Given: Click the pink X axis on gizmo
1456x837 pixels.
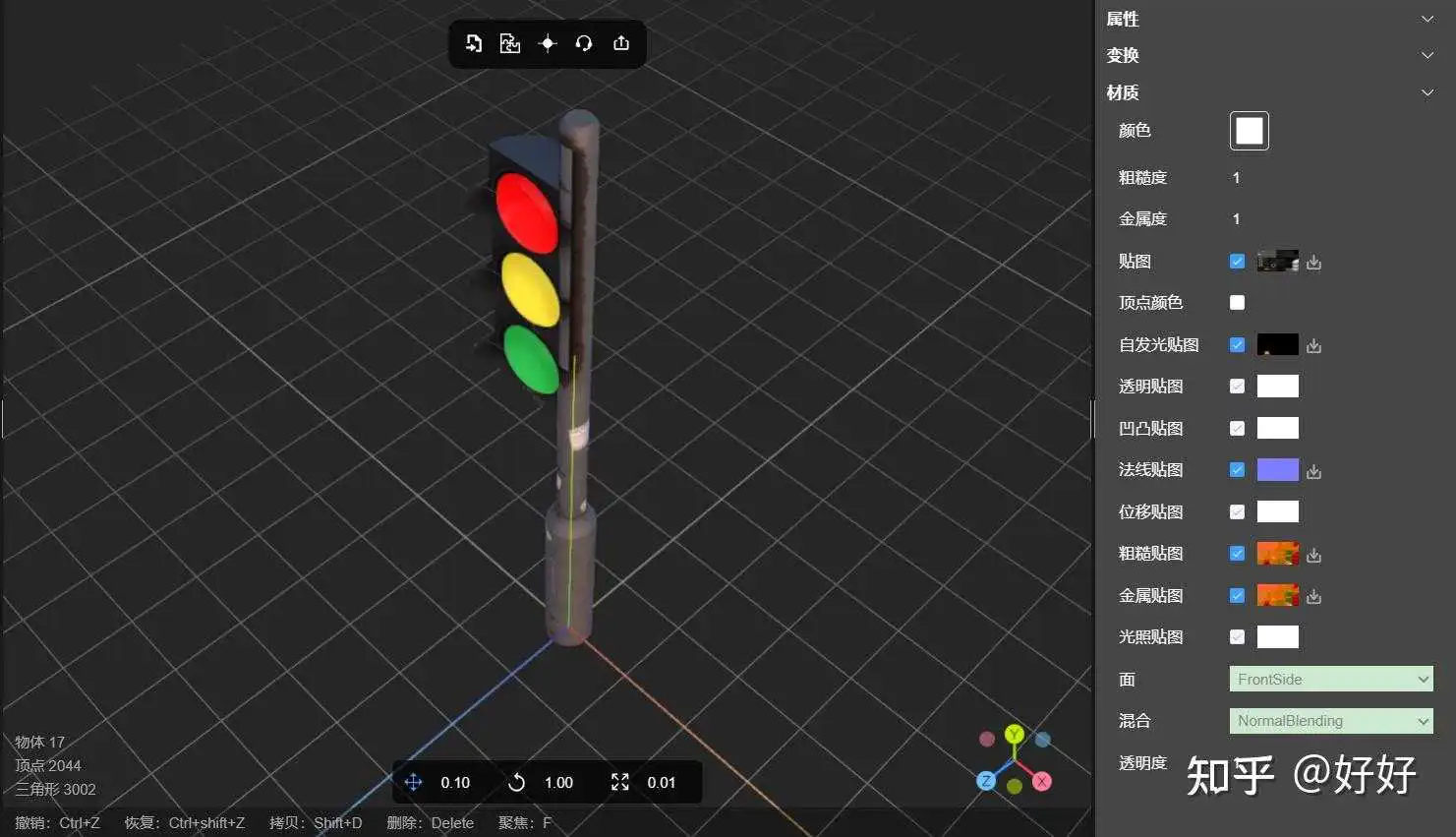Looking at the screenshot, I should [1042, 781].
